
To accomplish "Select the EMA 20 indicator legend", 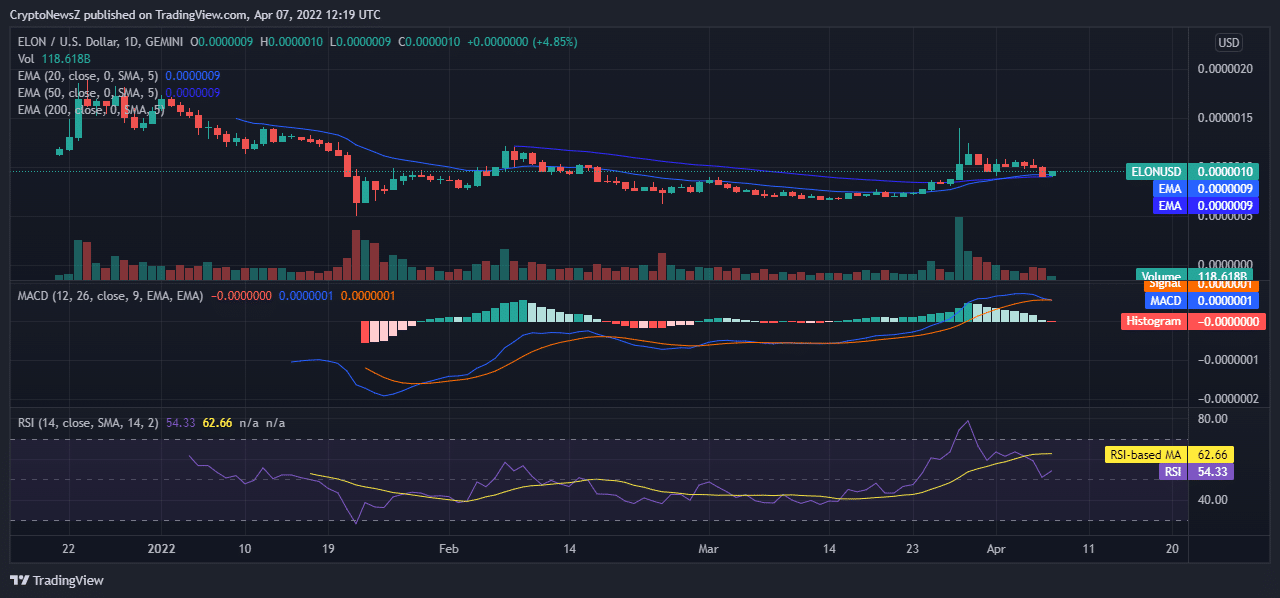I will (x=119, y=75).
